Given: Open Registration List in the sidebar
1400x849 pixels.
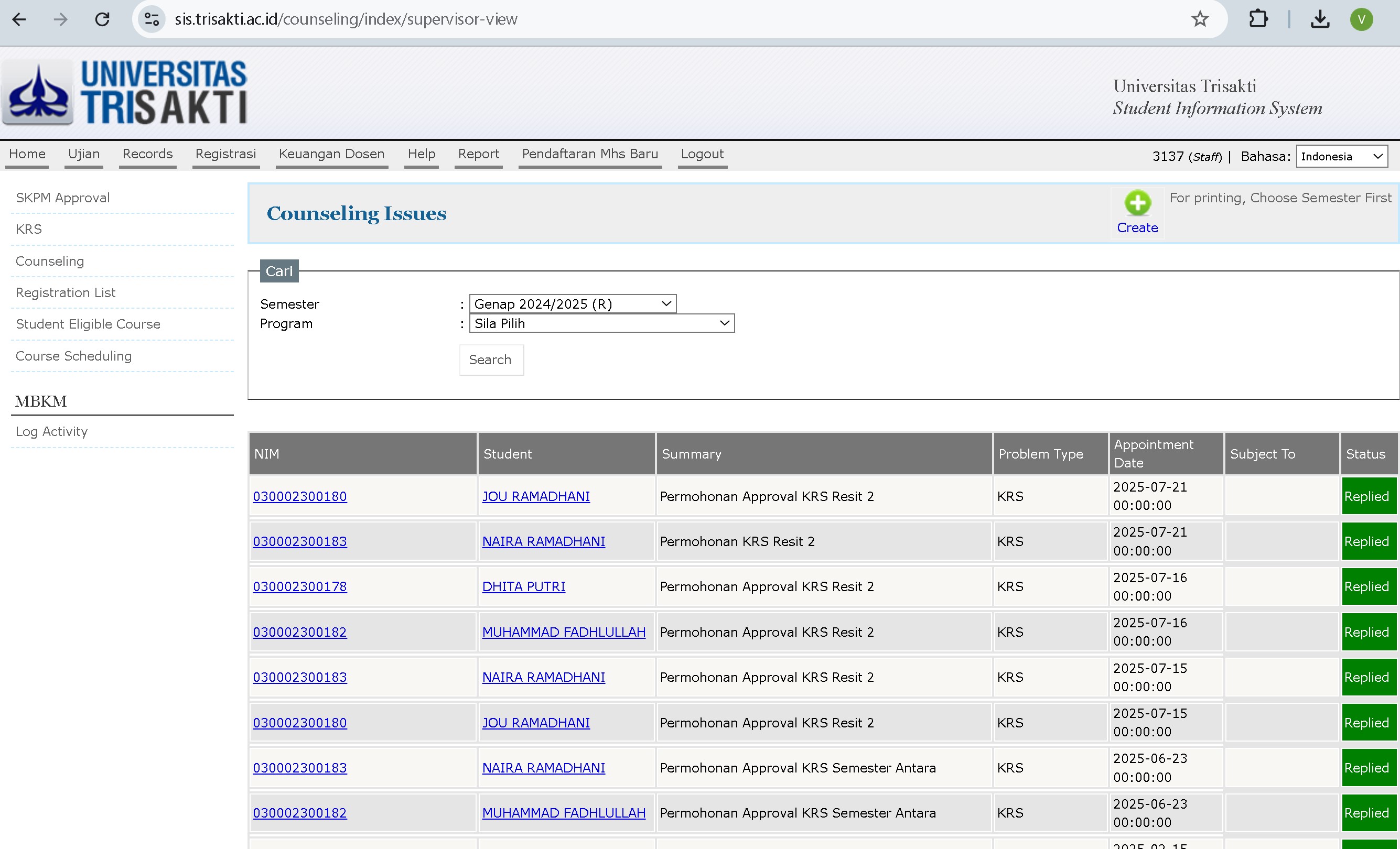Looking at the screenshot, I should (66, 292).
